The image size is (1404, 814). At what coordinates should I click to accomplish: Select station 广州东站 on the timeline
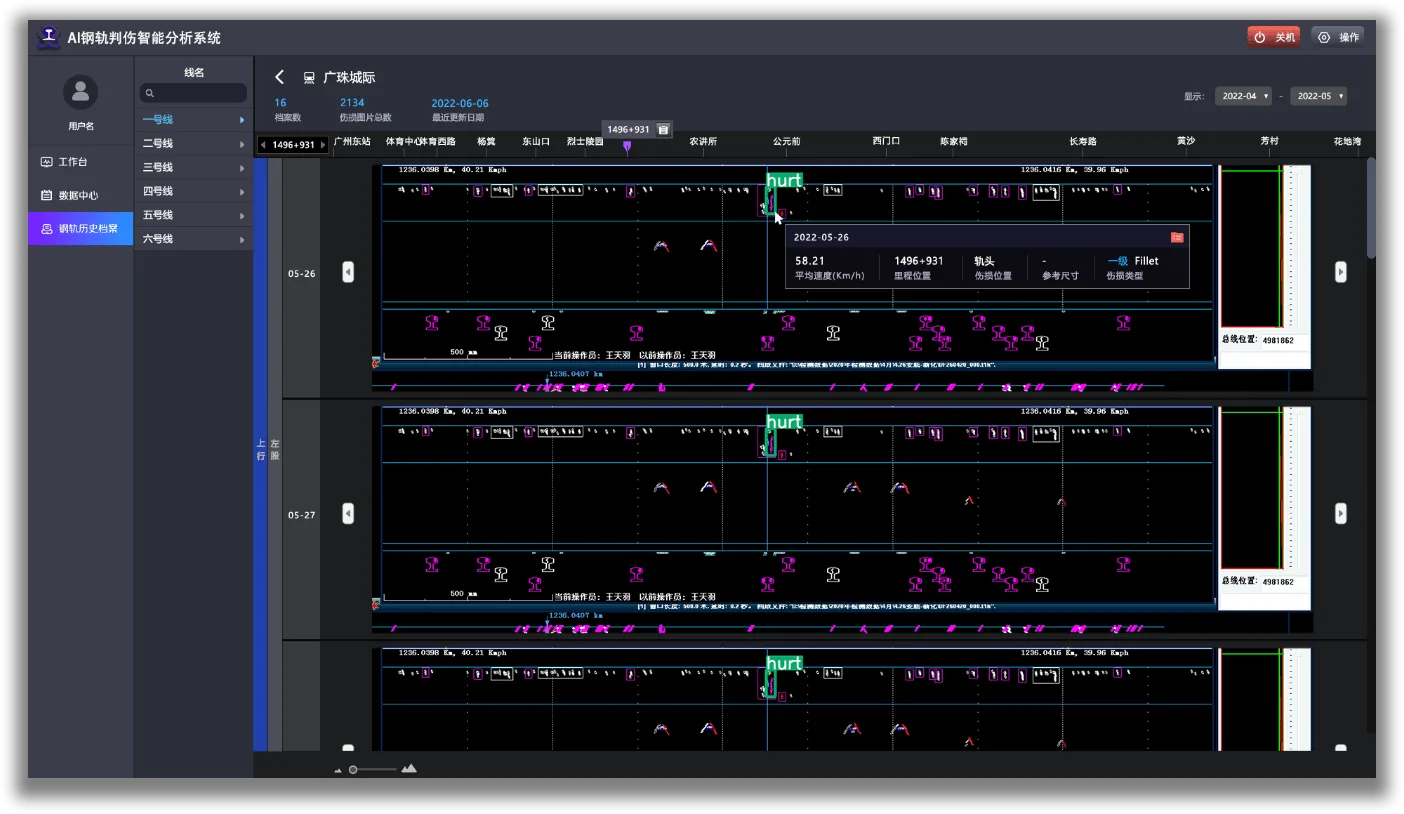click(x=352, y=142)
